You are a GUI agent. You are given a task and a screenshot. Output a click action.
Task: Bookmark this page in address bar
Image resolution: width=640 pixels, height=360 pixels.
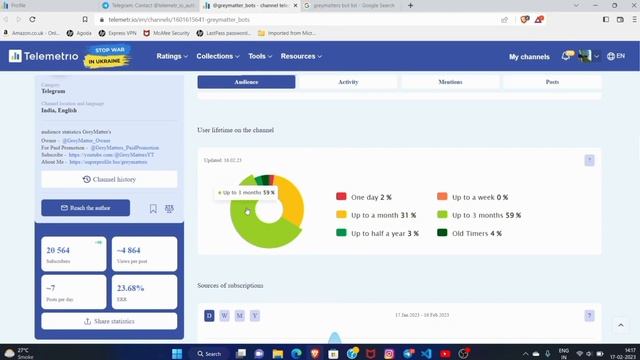pyautogui.click(x=85, y=19)
